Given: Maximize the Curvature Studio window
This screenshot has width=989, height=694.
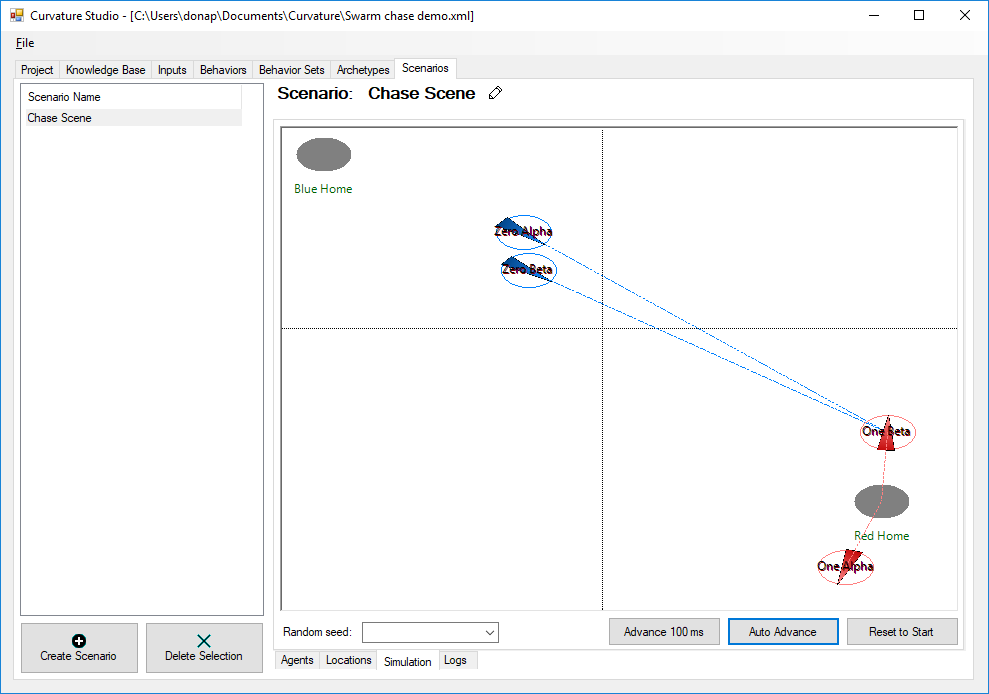Looking at the screenshot, I should [919, 15].
